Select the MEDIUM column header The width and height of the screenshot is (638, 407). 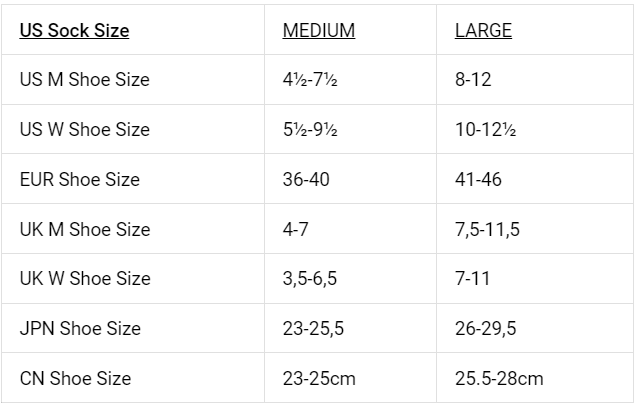pyautogui.click(x=318, y=30)
